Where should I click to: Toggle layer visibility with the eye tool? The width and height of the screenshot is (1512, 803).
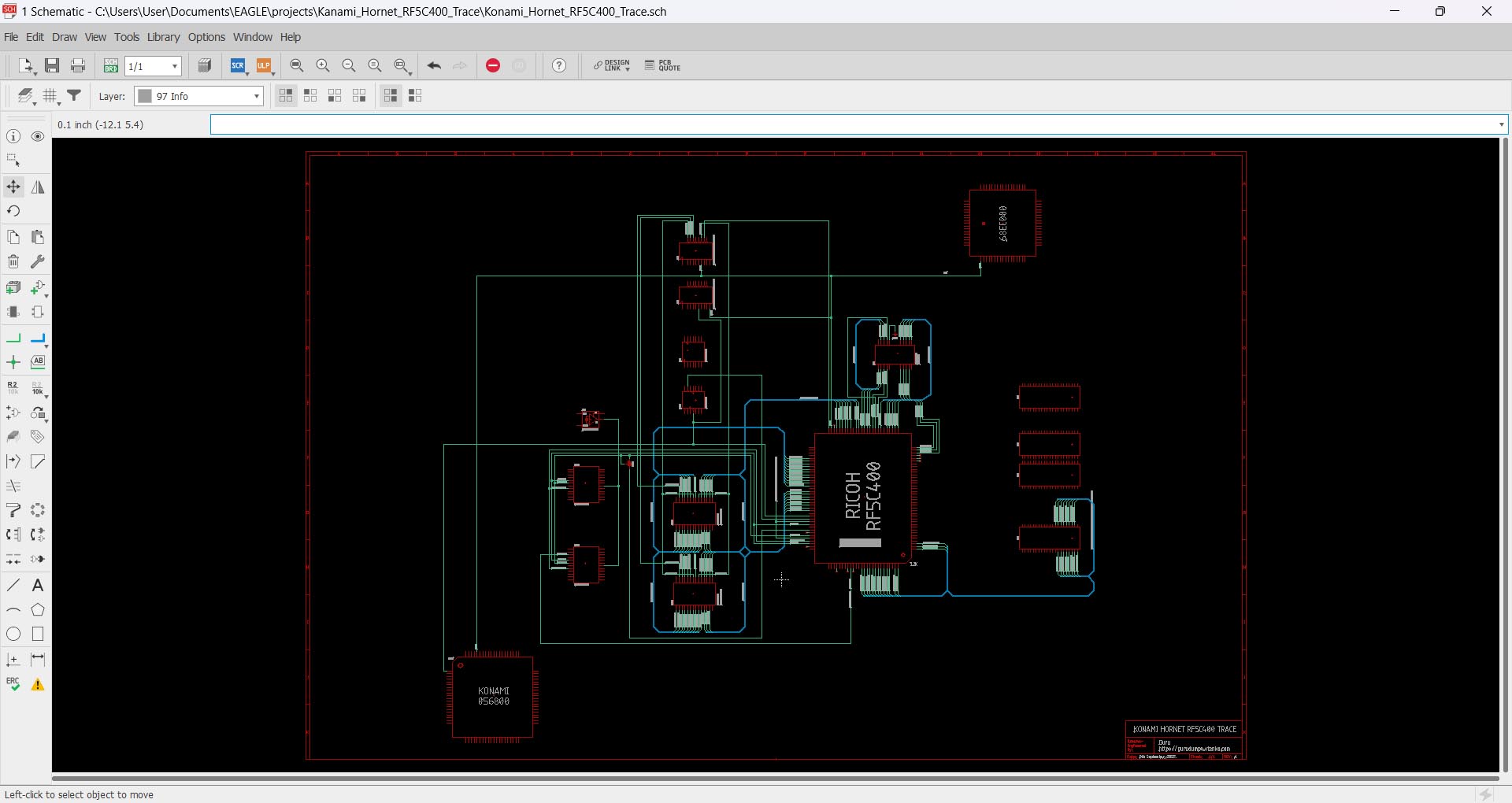pyautogui.click(x=38, y=137)
